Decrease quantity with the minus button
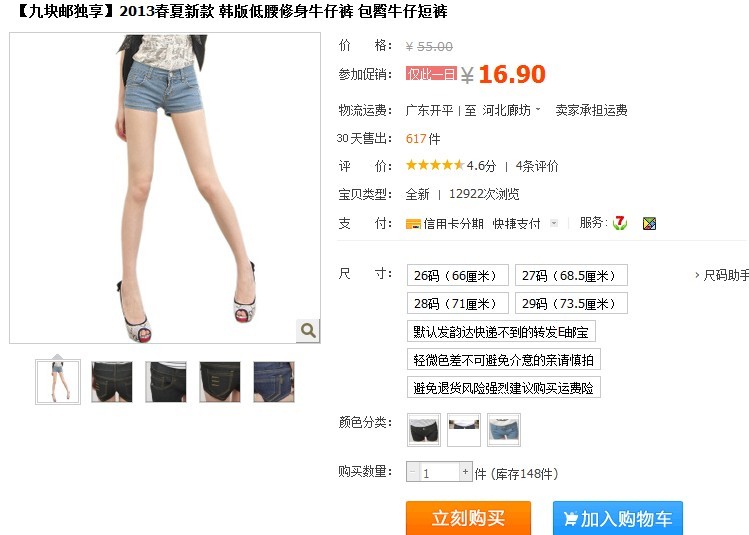The height and width of the screenshot is (535, 749). (413, 472)
